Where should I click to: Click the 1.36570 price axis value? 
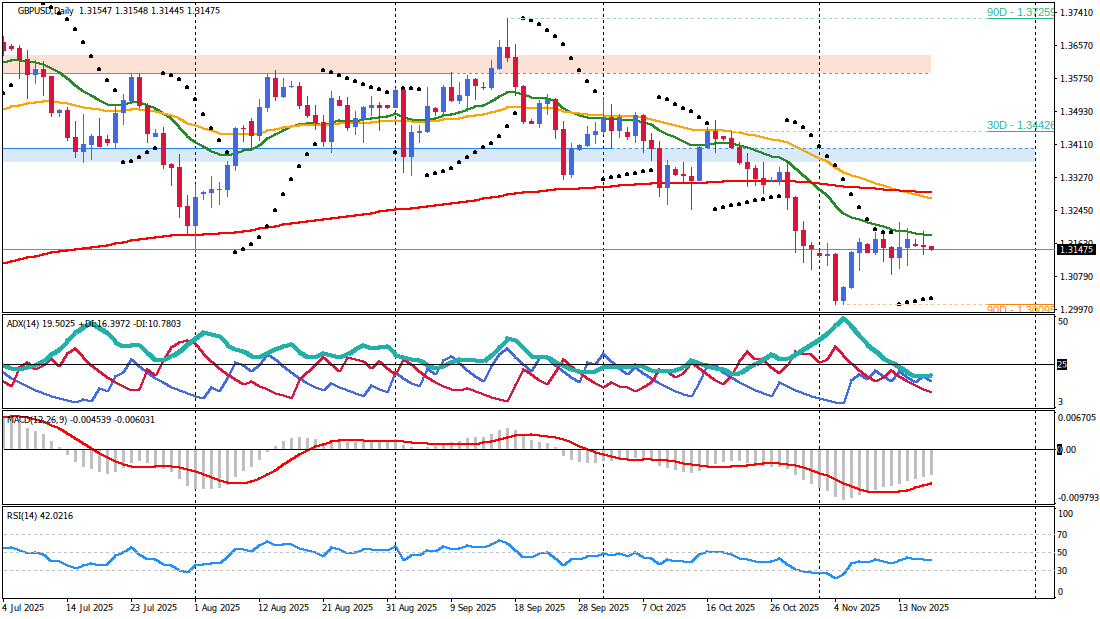click(x=1077, y=46)
